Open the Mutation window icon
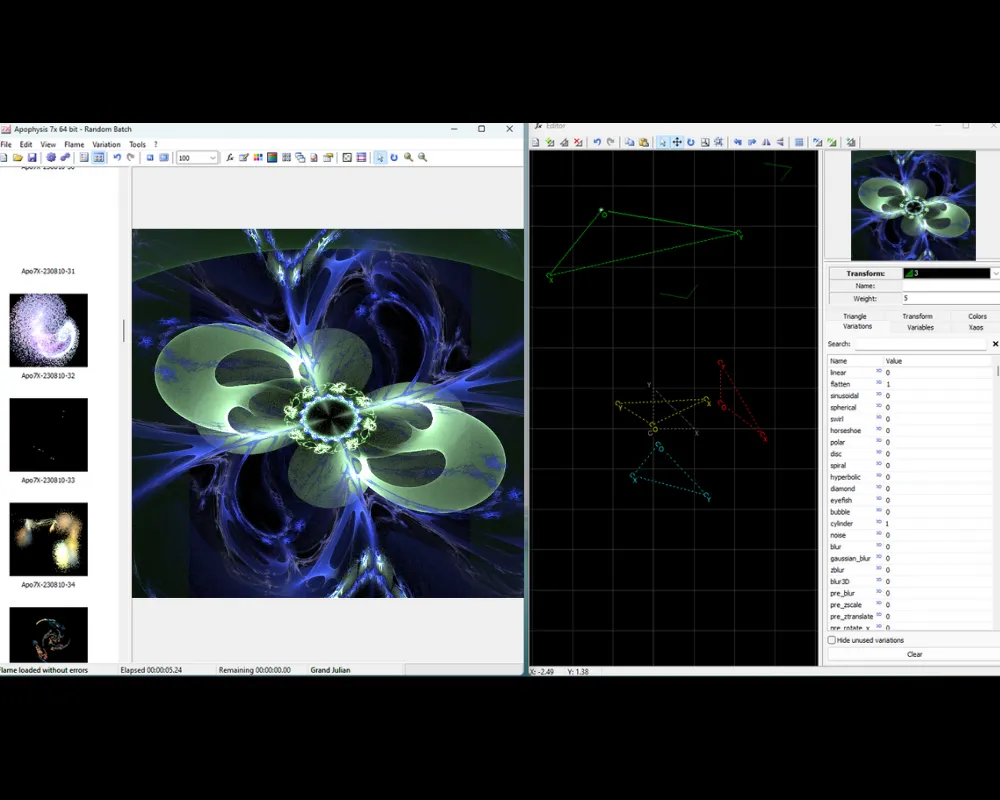 tap(286, 158)
